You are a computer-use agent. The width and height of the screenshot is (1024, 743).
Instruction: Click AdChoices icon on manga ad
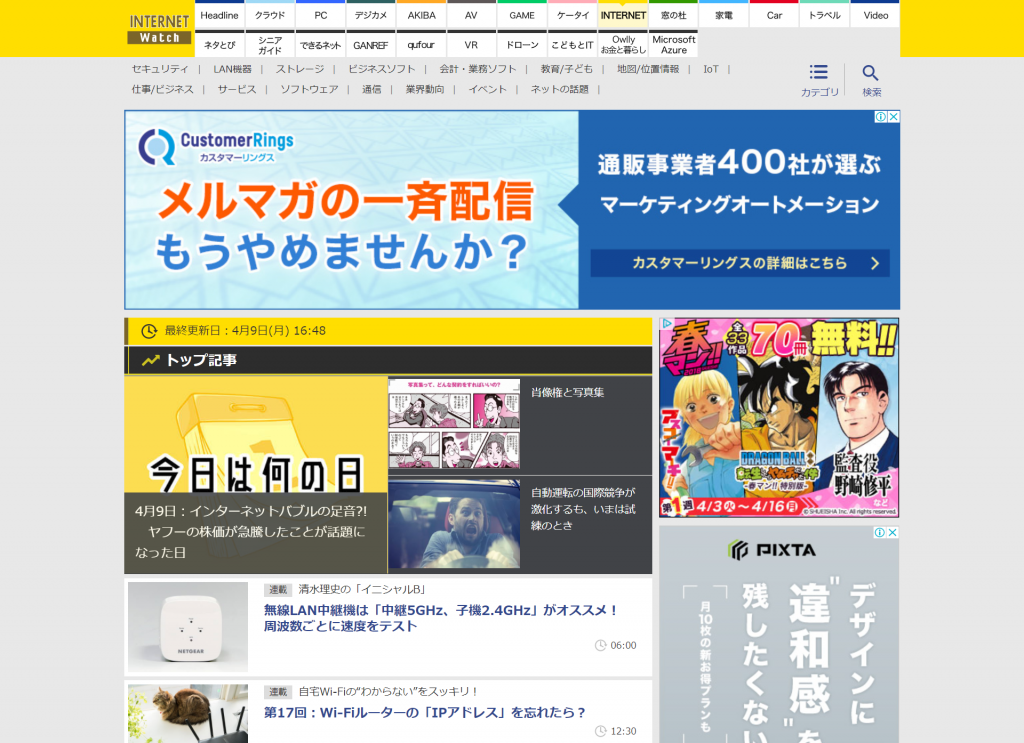(x=667, y=324)
